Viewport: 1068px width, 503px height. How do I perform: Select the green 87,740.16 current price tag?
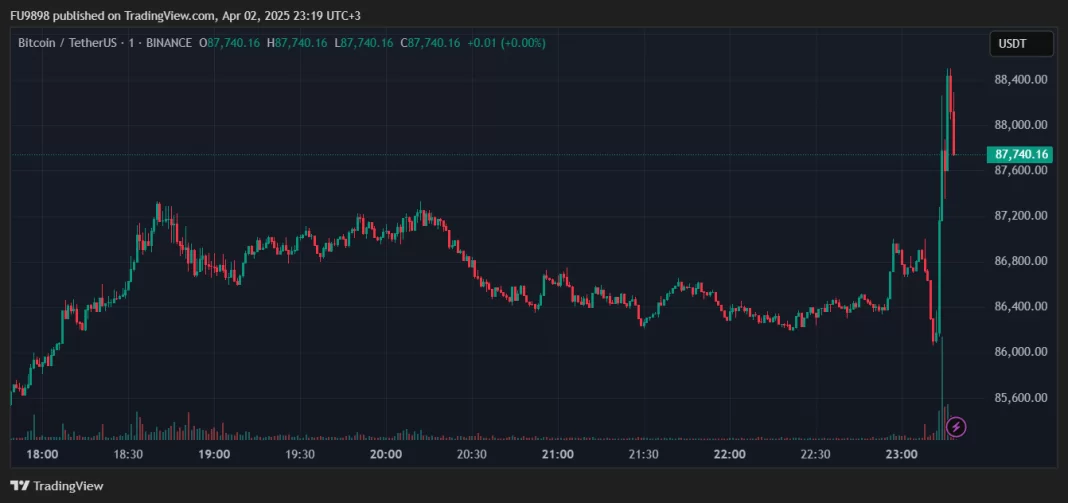tap(1021, 154)
